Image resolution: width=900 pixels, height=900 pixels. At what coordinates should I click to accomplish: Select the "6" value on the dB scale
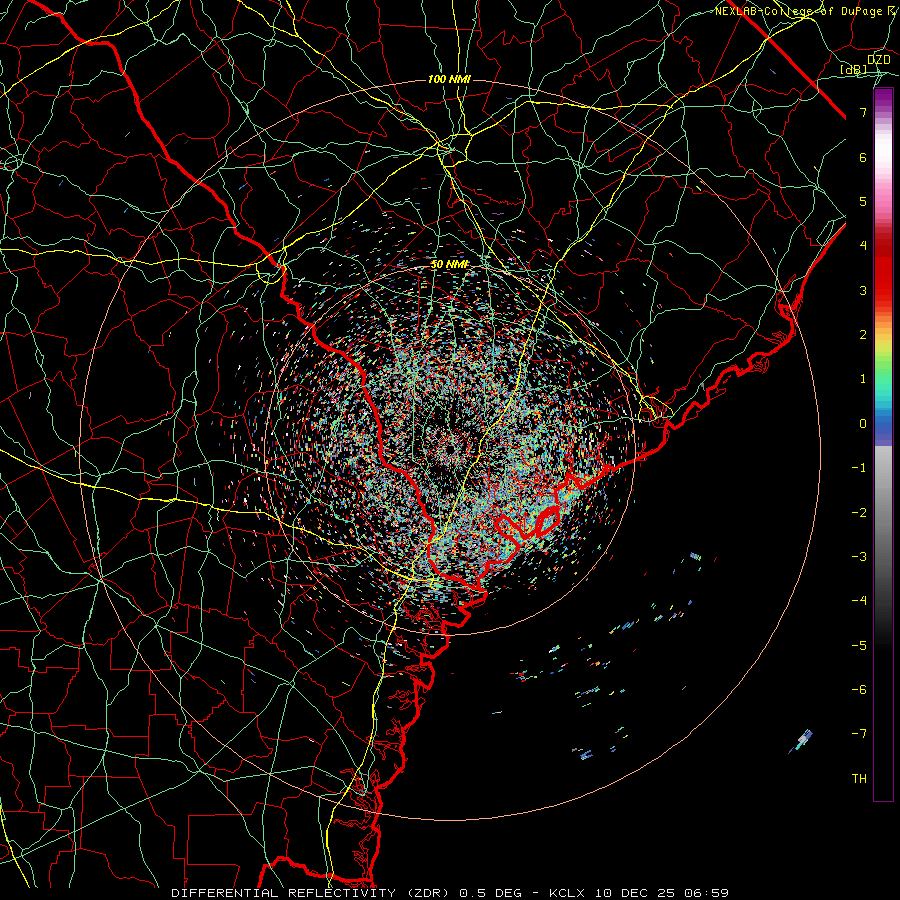863,157
